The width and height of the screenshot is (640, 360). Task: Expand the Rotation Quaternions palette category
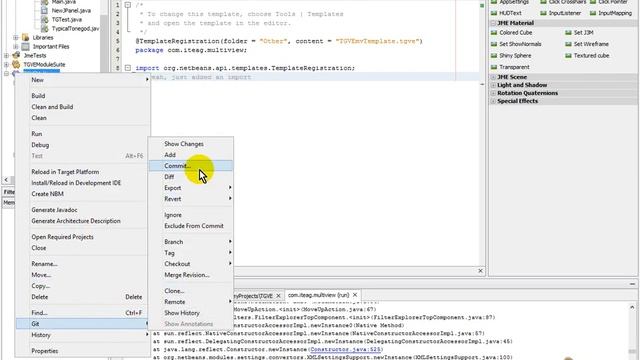[x=493, y=93]
